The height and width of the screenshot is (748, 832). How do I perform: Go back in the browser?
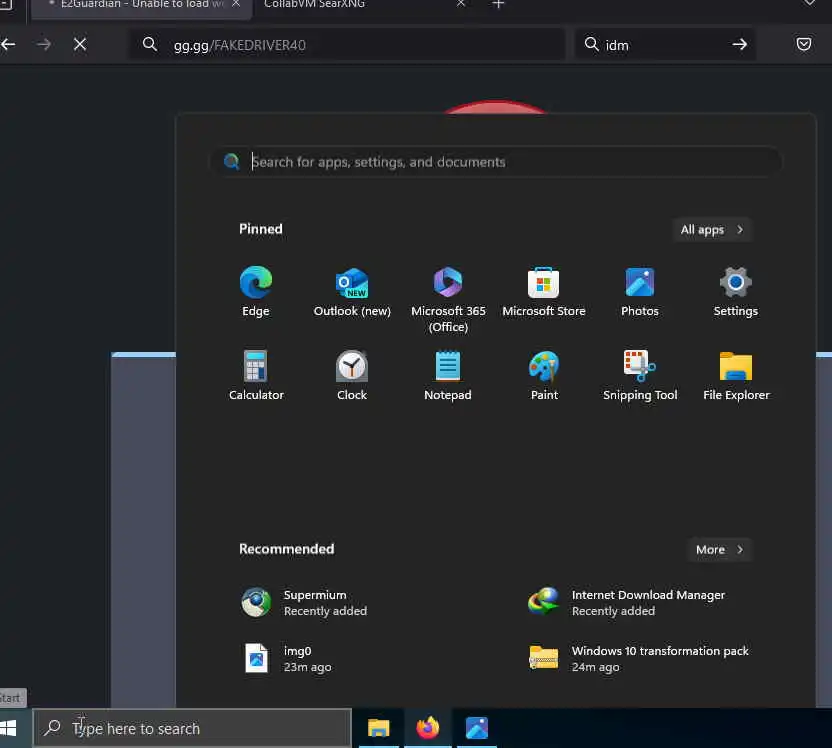(x=7, y=45)
